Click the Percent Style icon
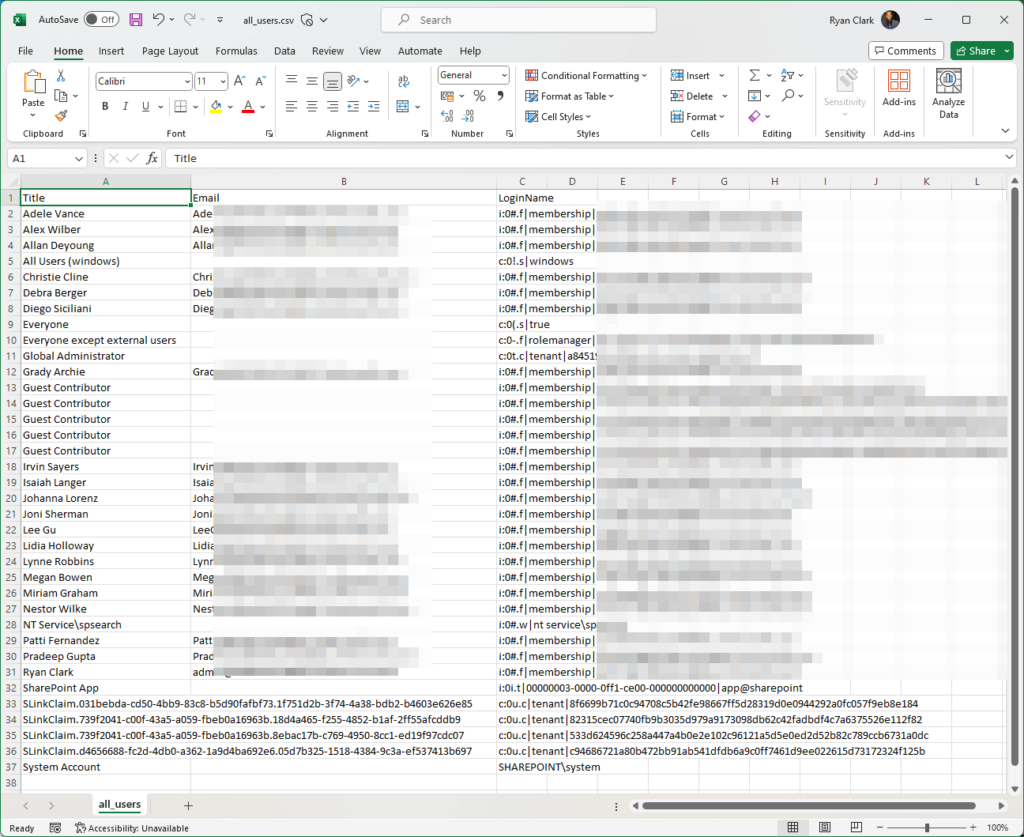1024x837 pixels. click(x=479, y=96)
